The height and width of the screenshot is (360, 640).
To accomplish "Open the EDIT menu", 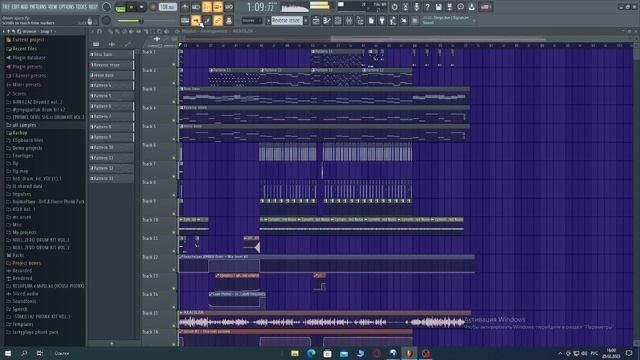I will (x=16, y=7).
